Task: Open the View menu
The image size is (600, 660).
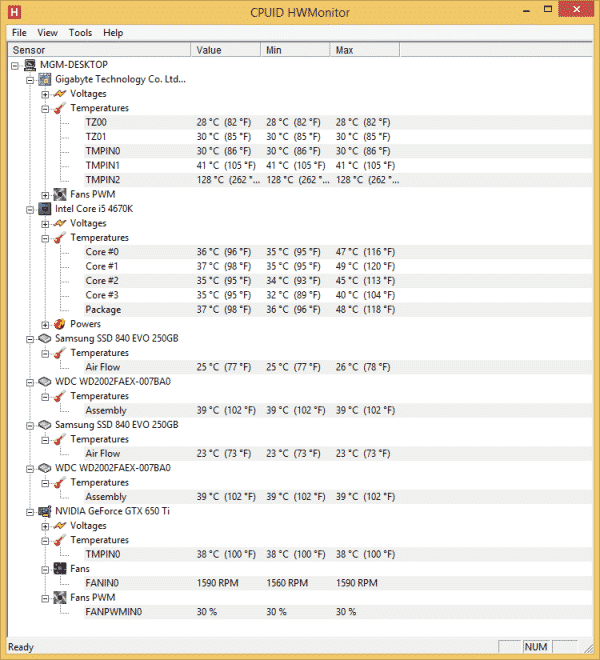Action: pyautogui.click(x=47, y=33)
